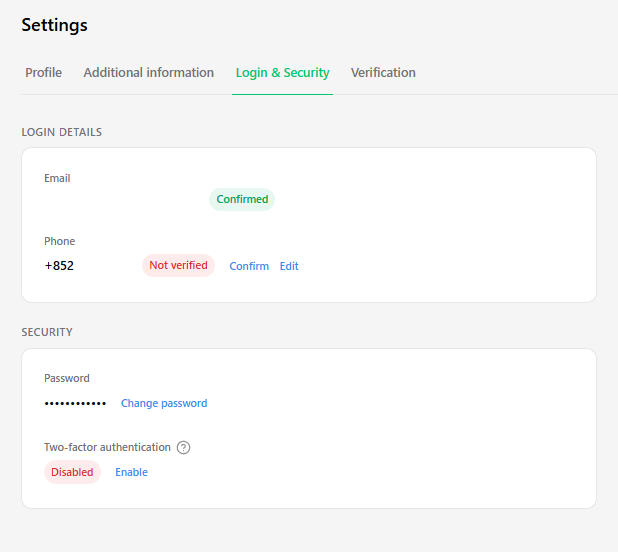Enable two-factor authentication
The image size is (618, 552).
(131, 472)
